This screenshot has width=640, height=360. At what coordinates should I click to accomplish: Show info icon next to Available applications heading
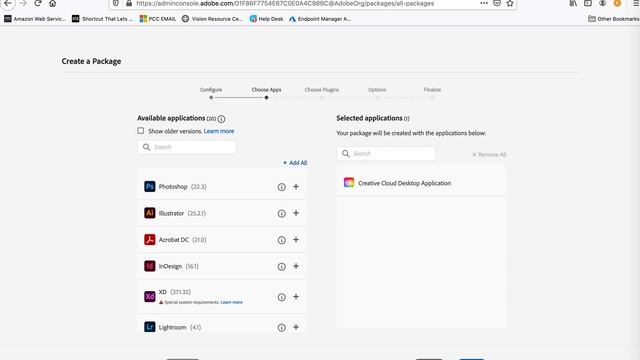tap(221, 119)
